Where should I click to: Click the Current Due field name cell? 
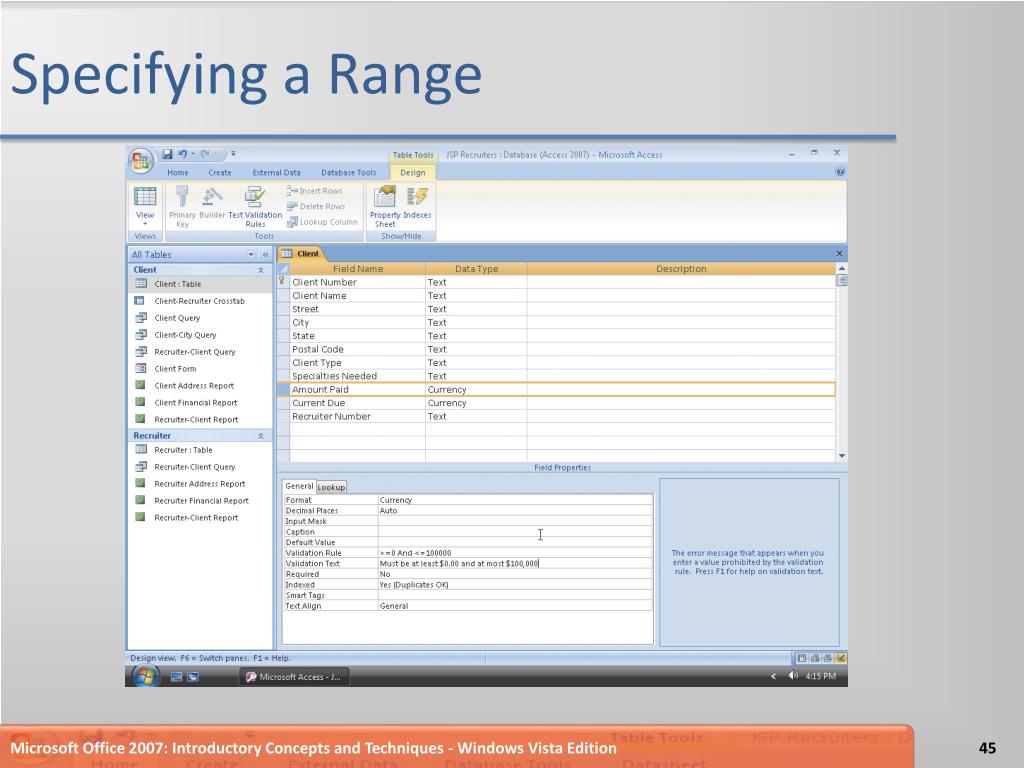[x=358, y=403]
